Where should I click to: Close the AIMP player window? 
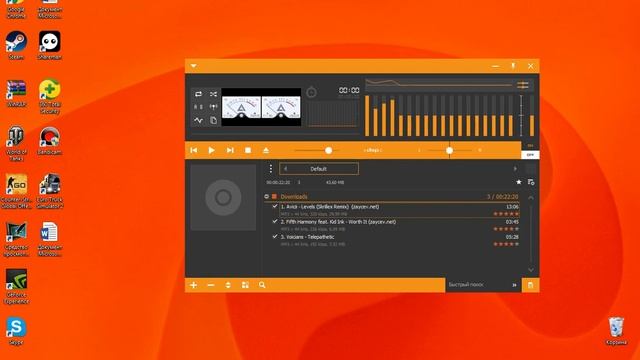pyautogui.click(x=530, y=66)
